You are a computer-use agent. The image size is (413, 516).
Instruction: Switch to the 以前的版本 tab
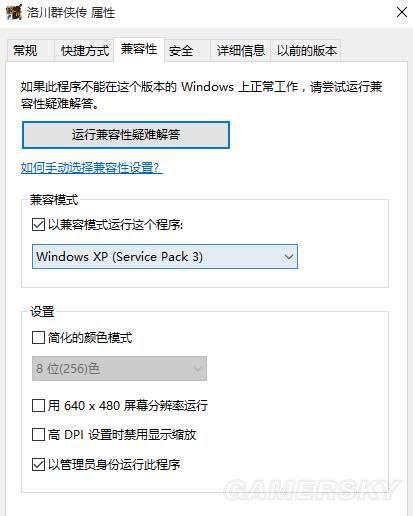coord(306,50)
